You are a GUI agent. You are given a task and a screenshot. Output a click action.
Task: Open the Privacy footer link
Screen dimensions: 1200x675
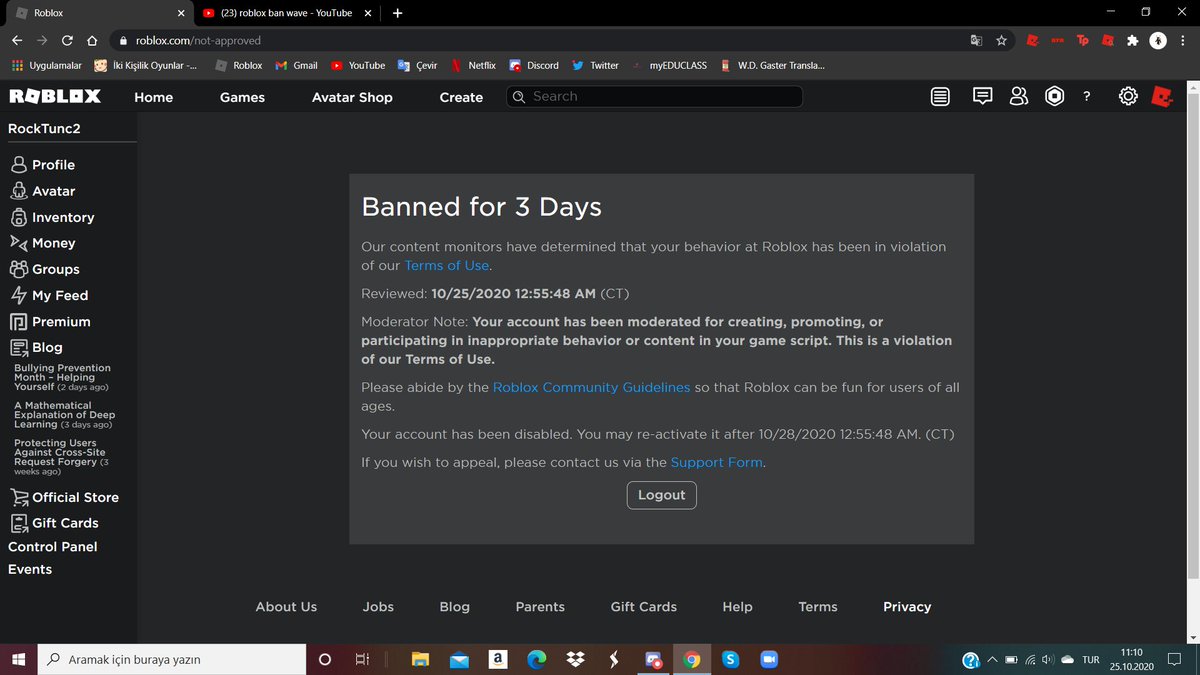point(907,607)
